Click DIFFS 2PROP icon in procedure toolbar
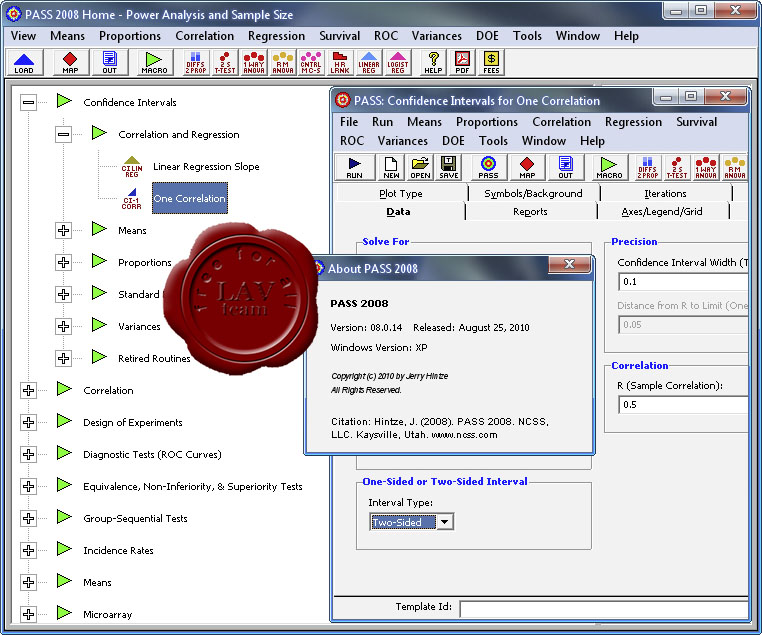The height and width of the screenshot is (635, 762). pos(647,168)
